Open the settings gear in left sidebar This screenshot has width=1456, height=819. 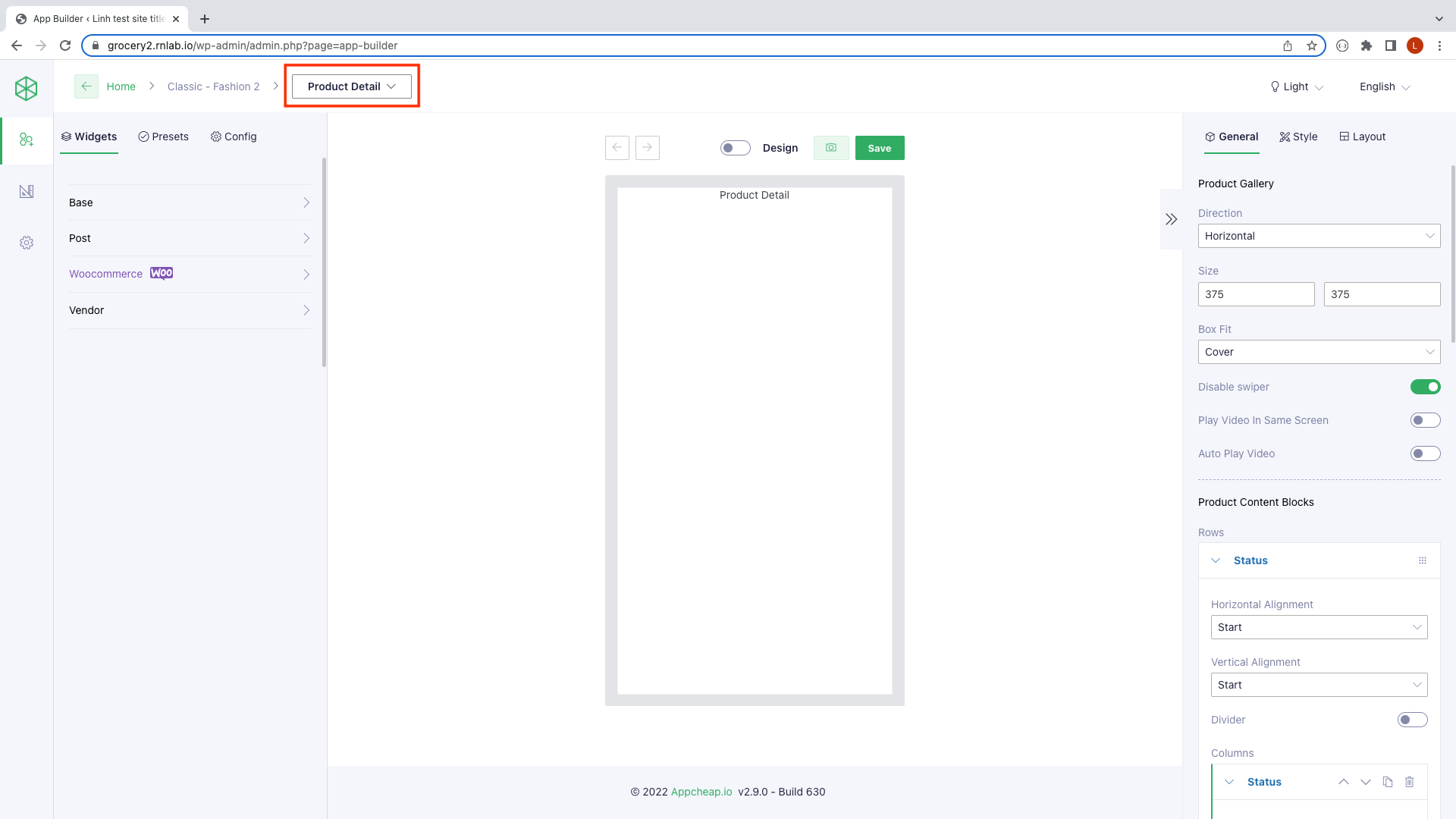point(27,243)
